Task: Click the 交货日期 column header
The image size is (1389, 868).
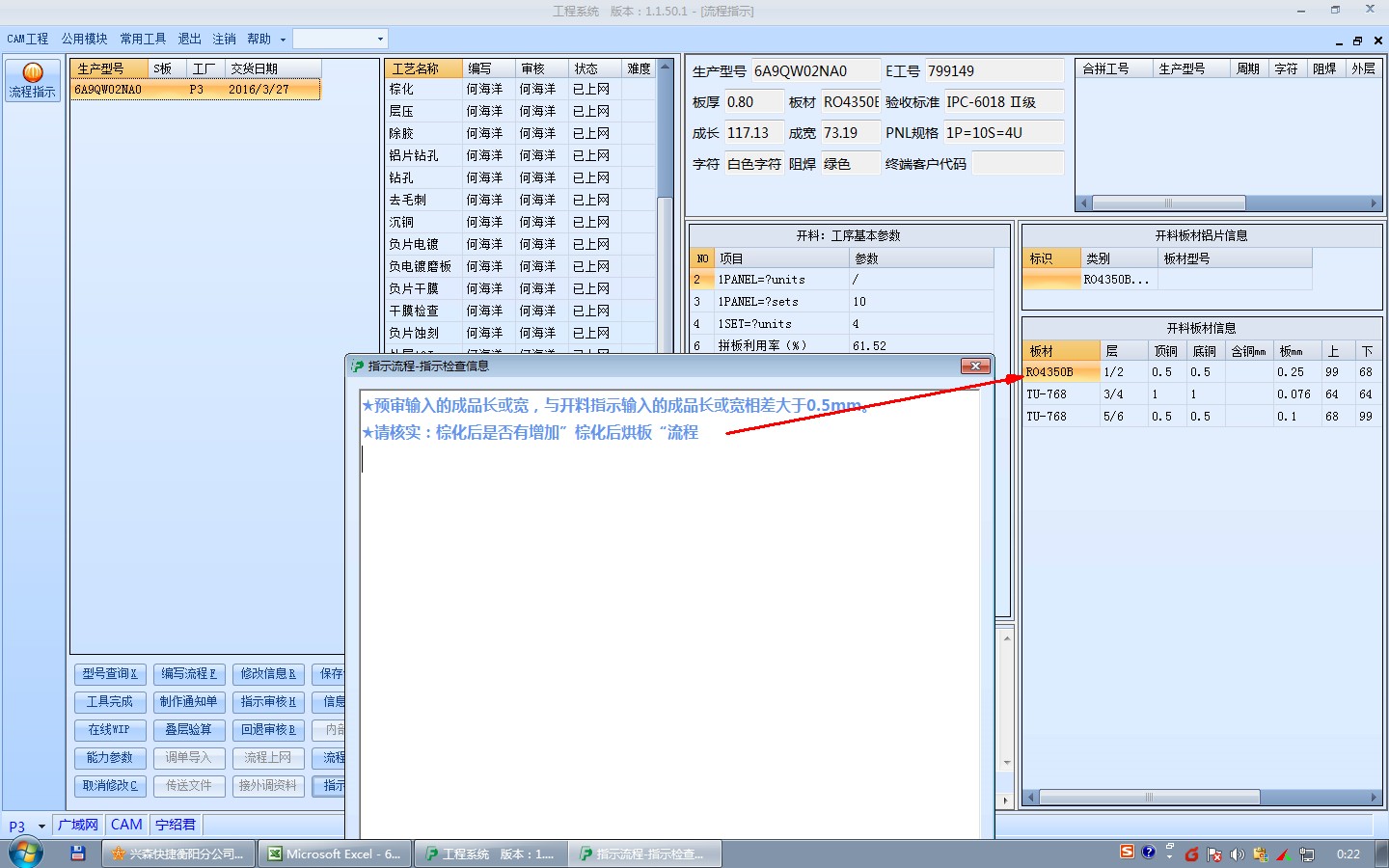Action: [273, 68]
